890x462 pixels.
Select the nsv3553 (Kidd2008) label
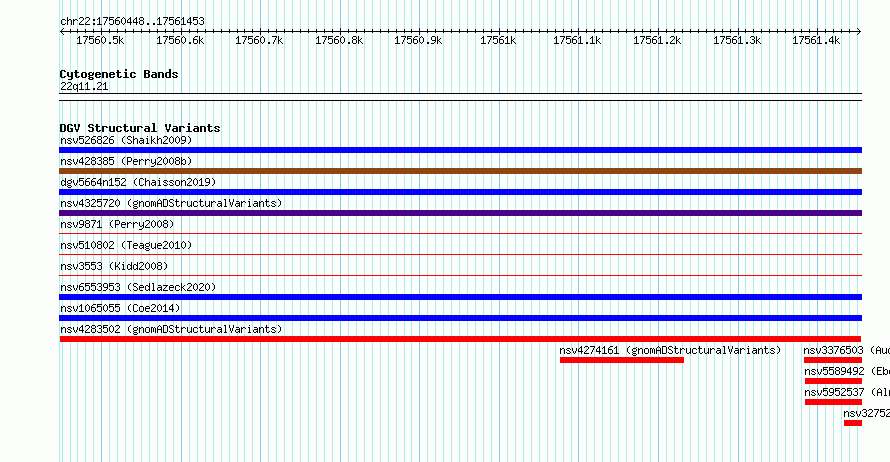click(x=114, y=266)
